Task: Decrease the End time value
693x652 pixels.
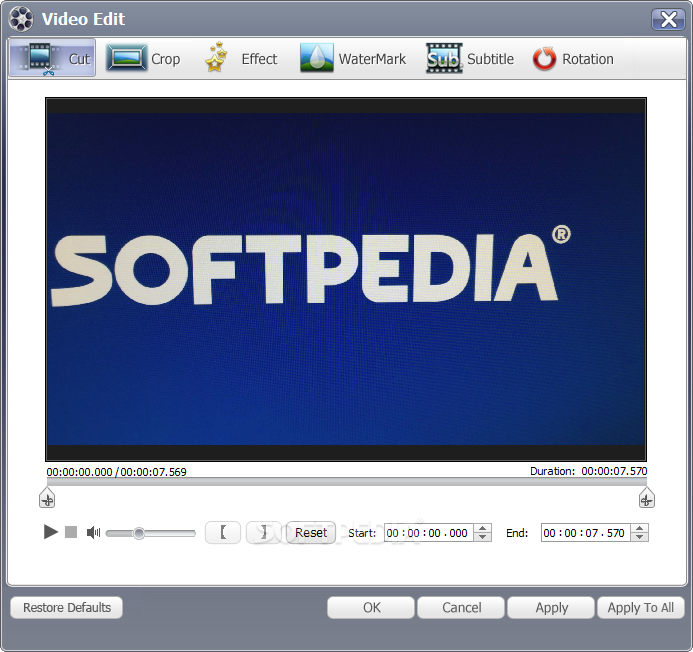Action: [x=640, y=537]
